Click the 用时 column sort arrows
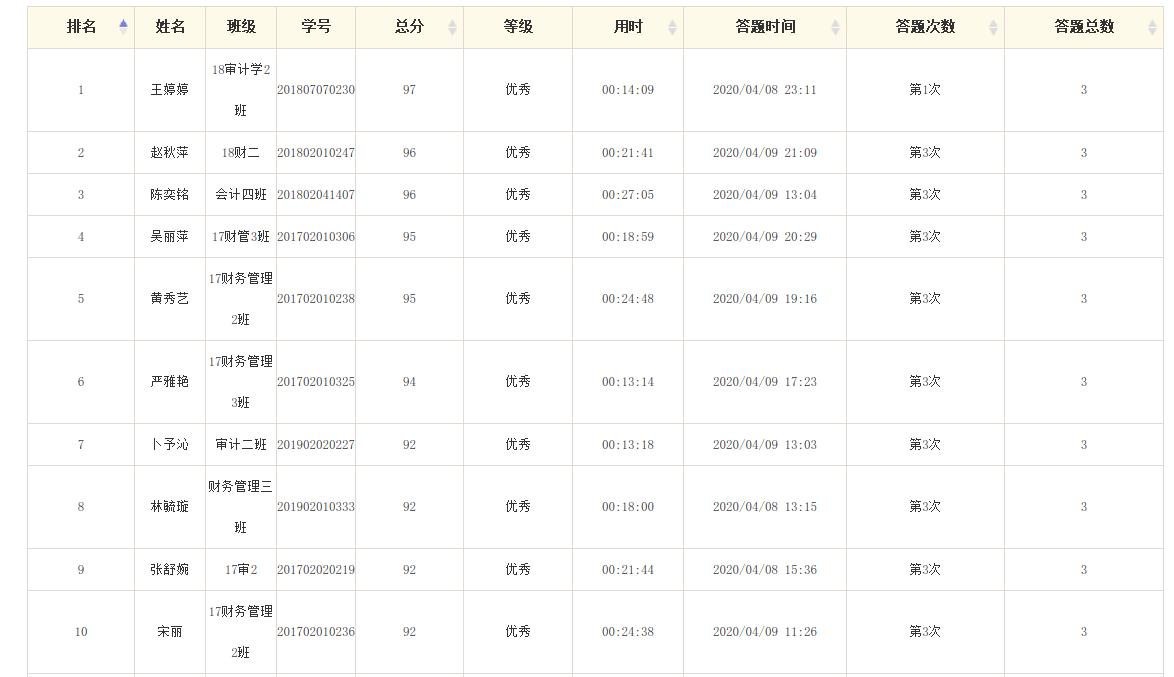The height and width of the screenshot is (677, 1174). pos(672,27)
